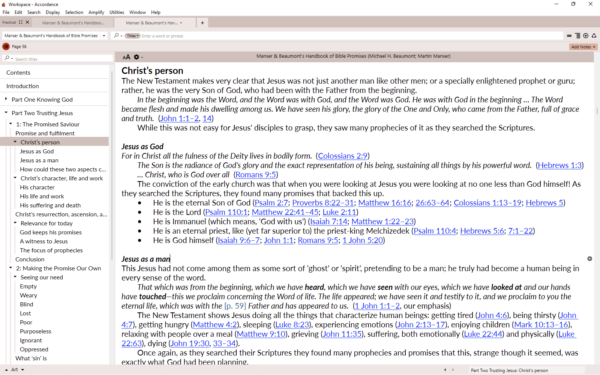The image size is (600, 375).
Task: Click the [p. 59] page marker link
Action: (235, 306)
